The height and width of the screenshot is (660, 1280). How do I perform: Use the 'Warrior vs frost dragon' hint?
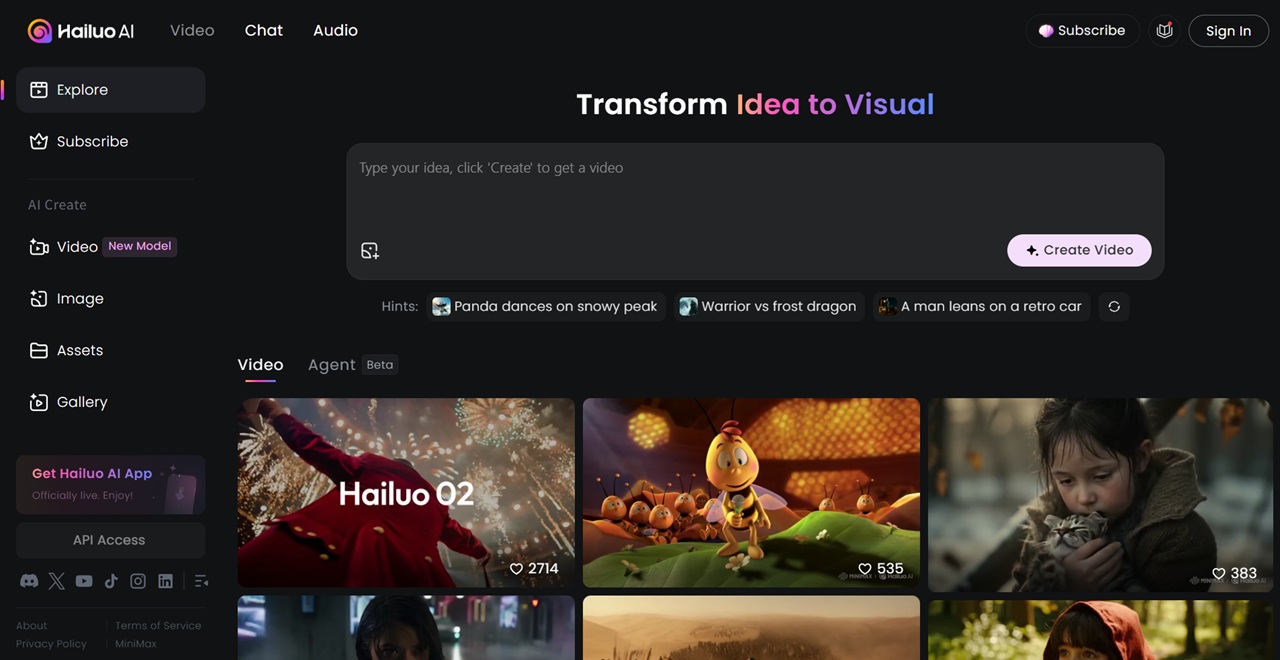(769, 307)
